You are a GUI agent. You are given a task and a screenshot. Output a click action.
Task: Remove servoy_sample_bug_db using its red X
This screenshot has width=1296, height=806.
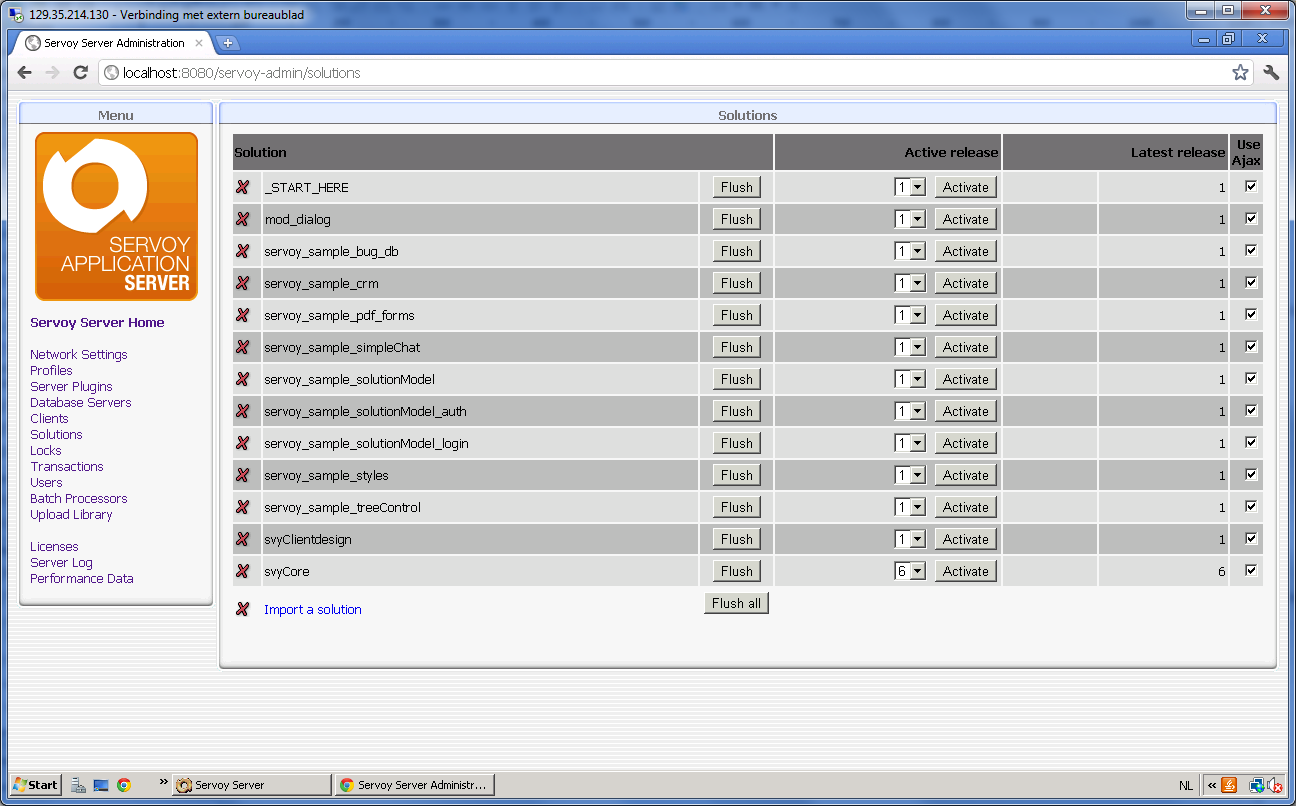tap(242, 251)
